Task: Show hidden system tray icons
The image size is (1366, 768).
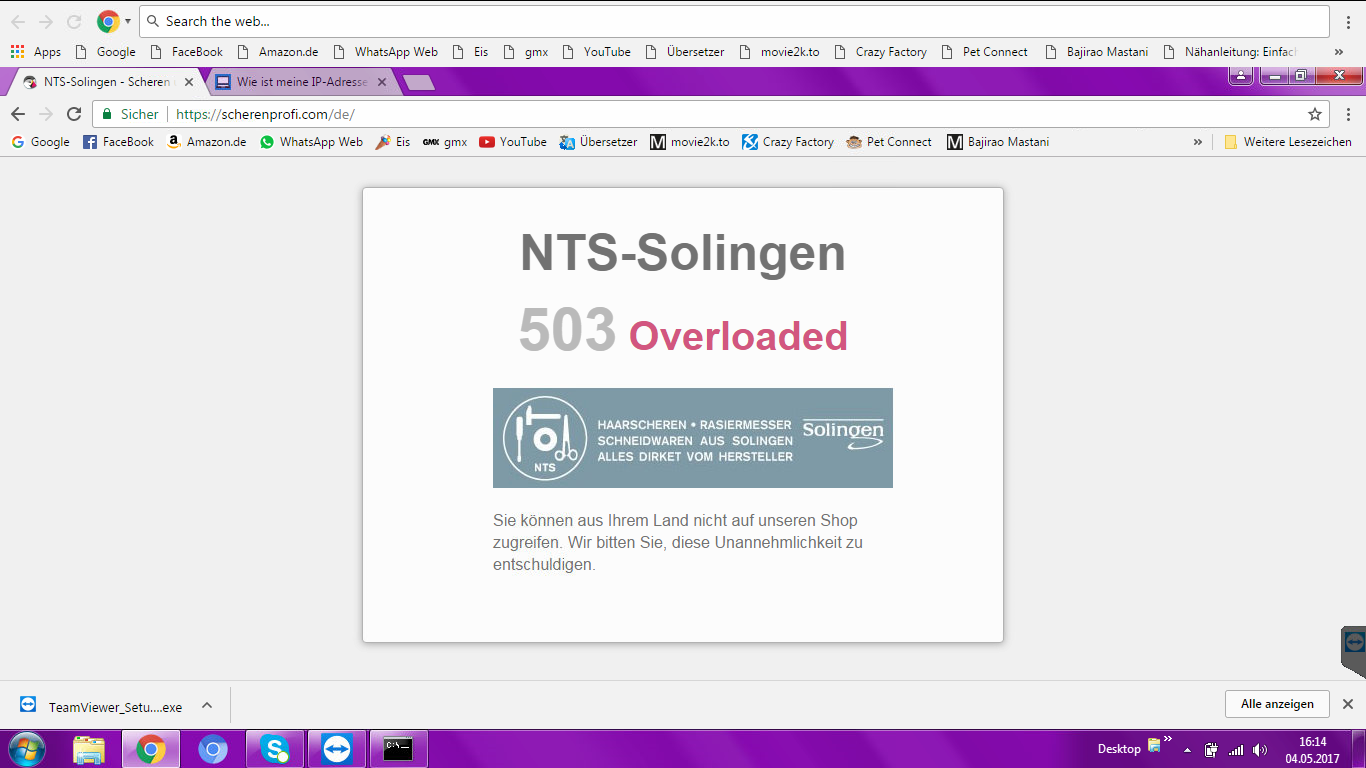Action: (x=1187, y=750)
